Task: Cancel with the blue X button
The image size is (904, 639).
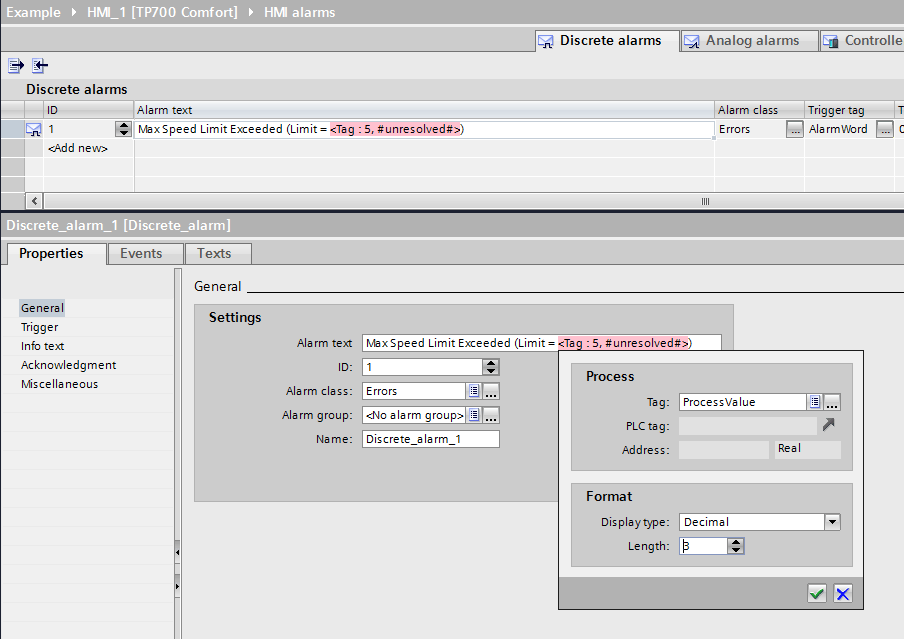Action: [843, 593]
